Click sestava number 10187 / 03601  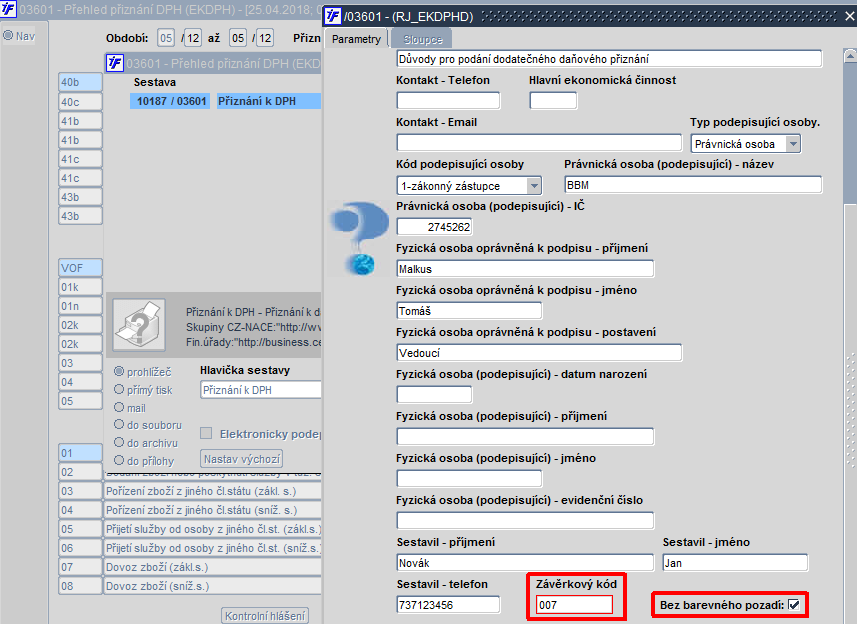click(x=170, y=101)
